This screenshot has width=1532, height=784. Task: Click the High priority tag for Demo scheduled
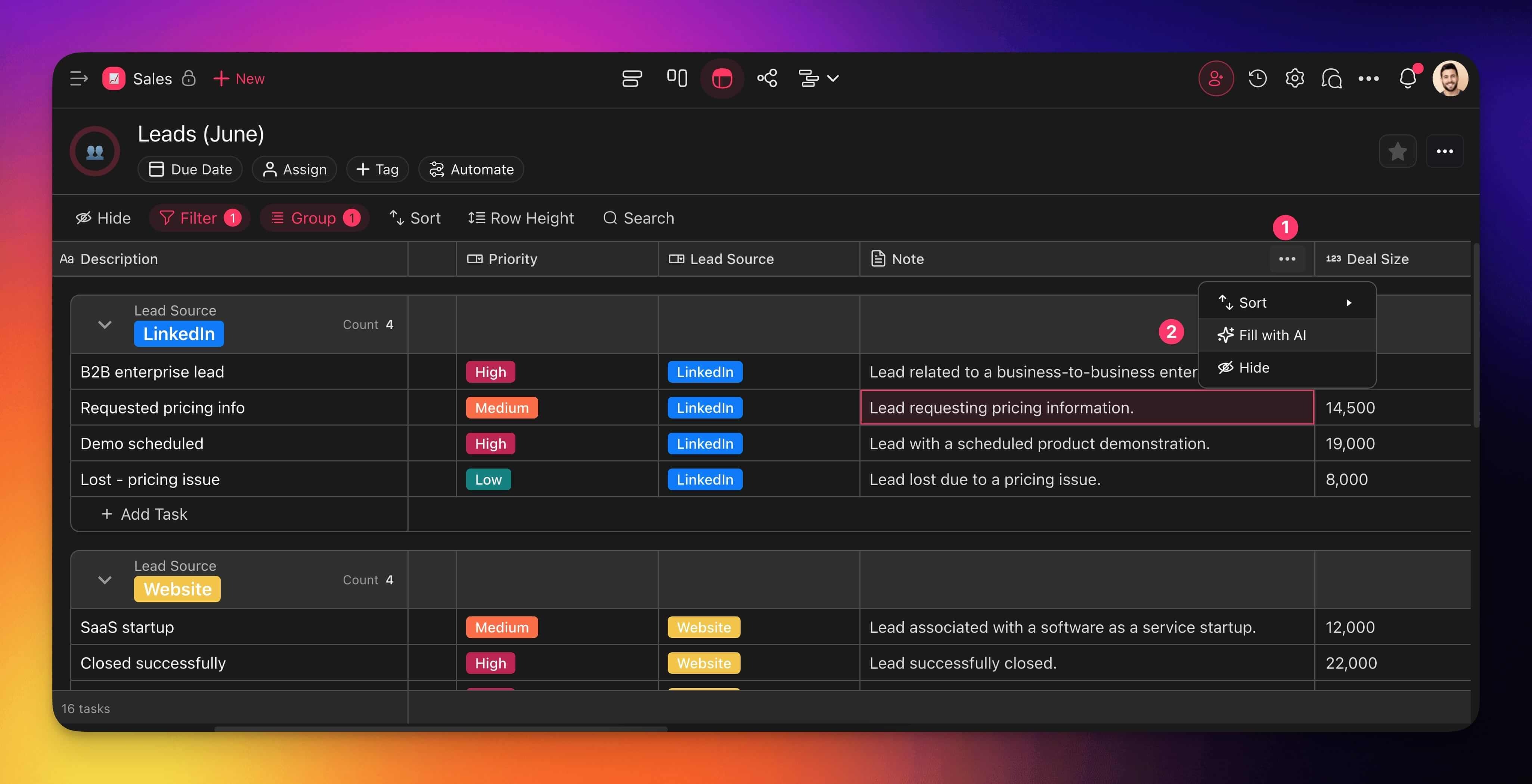[x=490, y=444]
